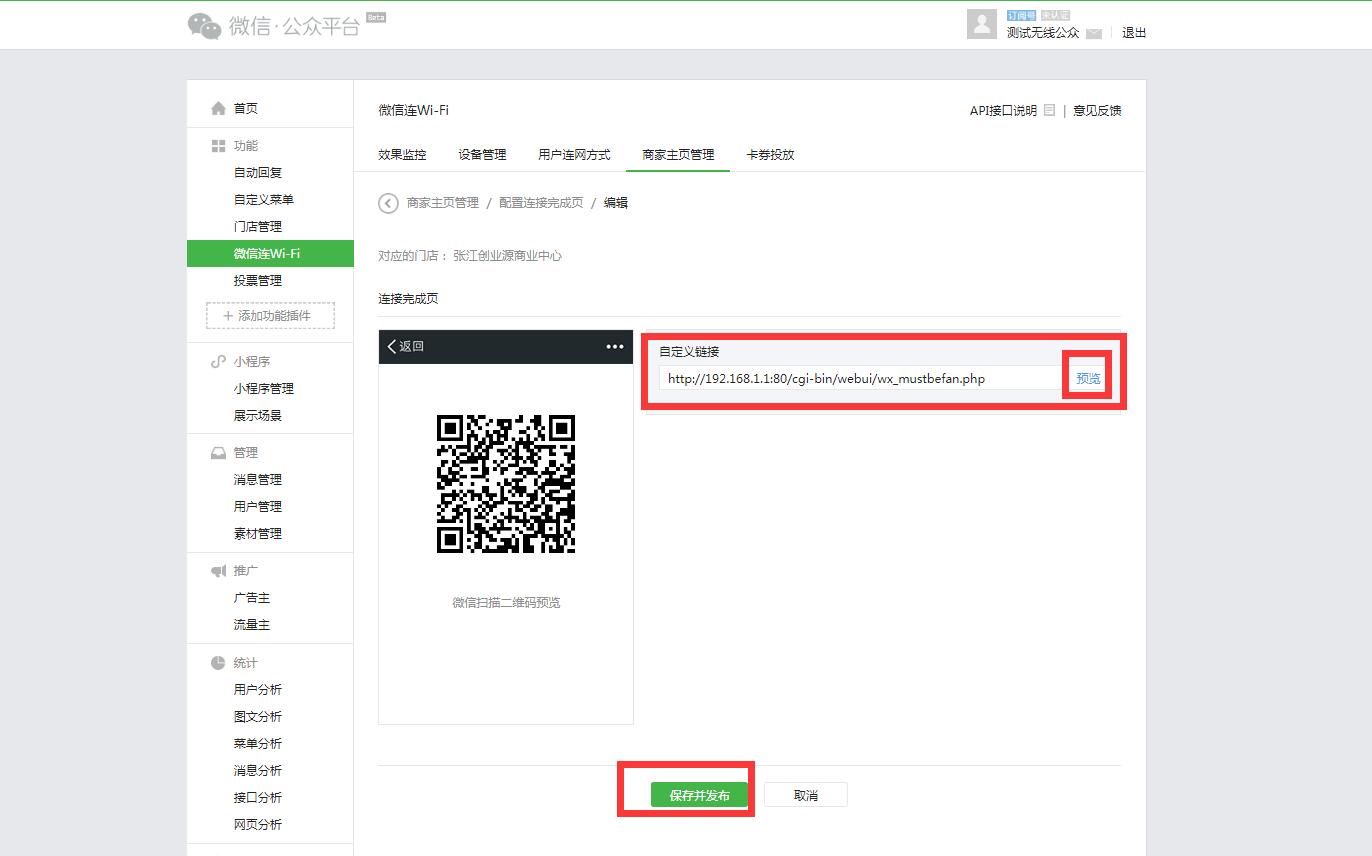The height and width of the screenshot is (856, 1372).
Task: Open 菜单分析 in the sidebar
Action: pos(258,744)
